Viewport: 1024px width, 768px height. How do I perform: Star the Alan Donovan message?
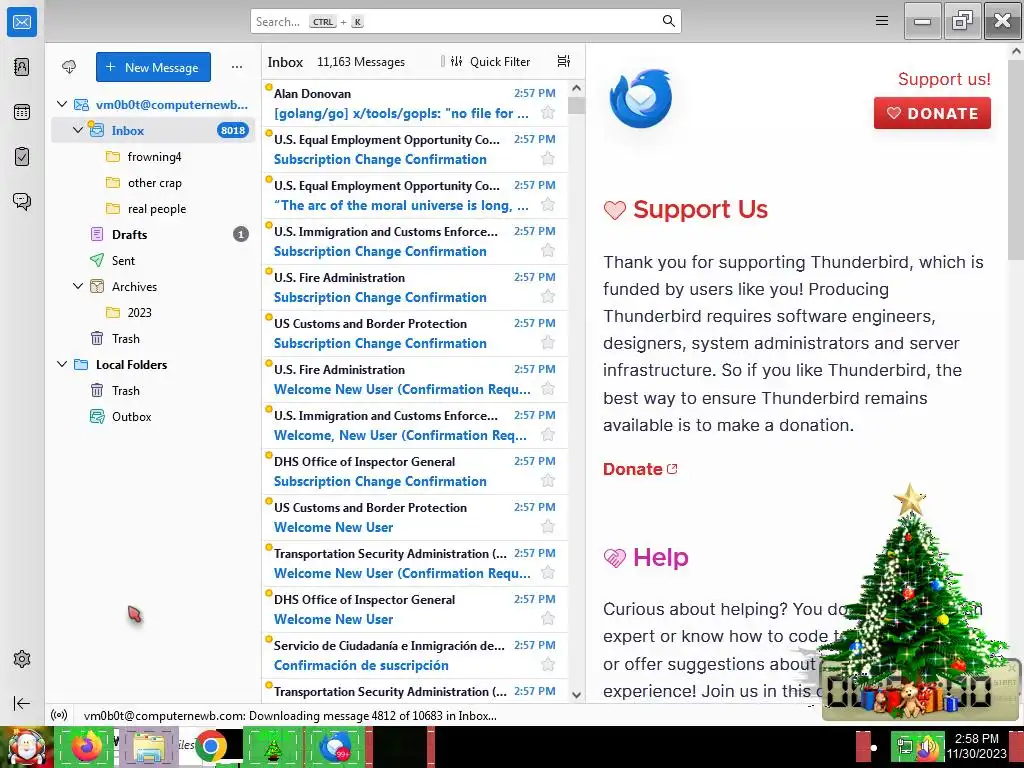click(x=548, y=113)
